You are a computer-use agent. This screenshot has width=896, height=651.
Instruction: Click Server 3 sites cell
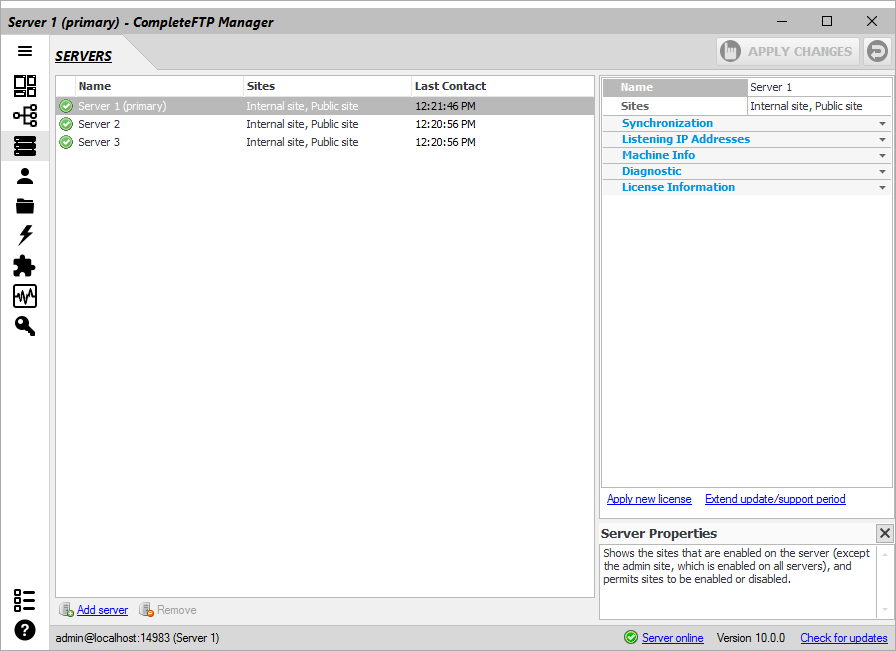pyautogui.click(x=302, y=142)
